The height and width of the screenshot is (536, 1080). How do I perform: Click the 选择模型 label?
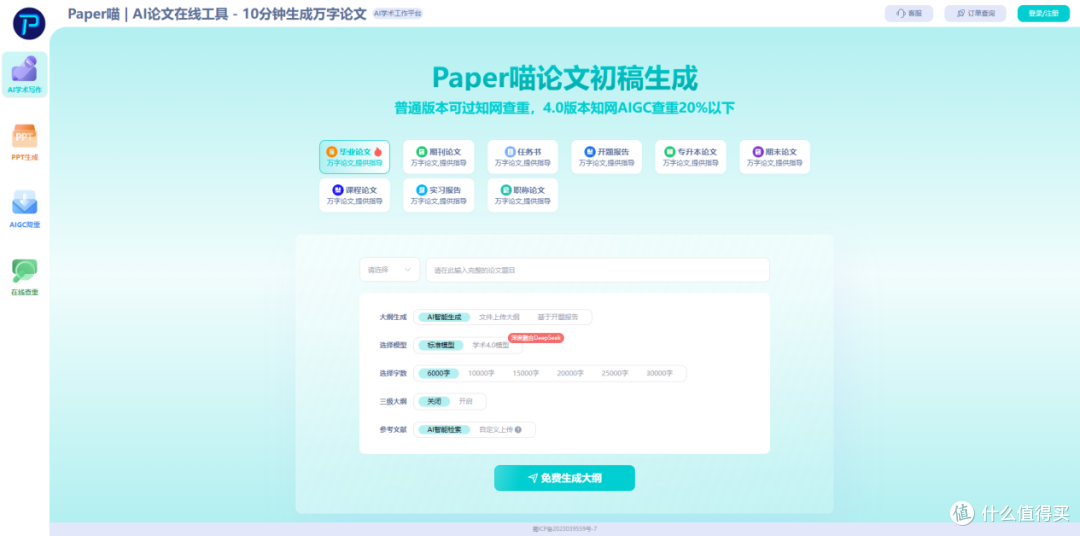(x=393, y=345)
